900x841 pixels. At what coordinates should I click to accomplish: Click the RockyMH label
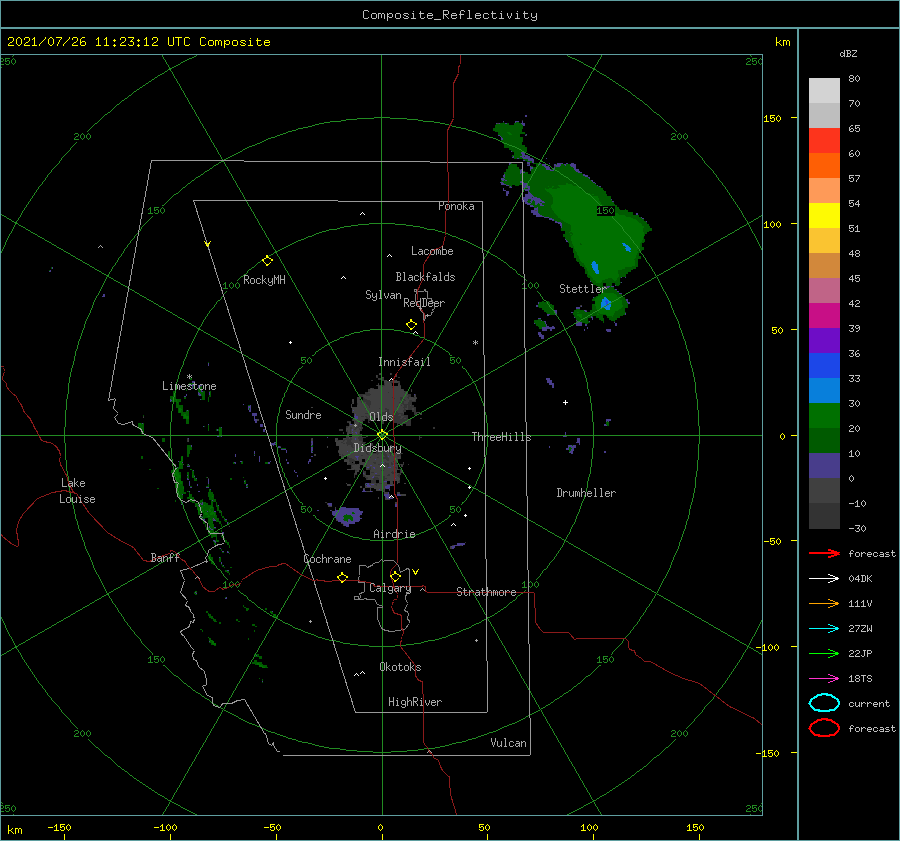point(264,280)
